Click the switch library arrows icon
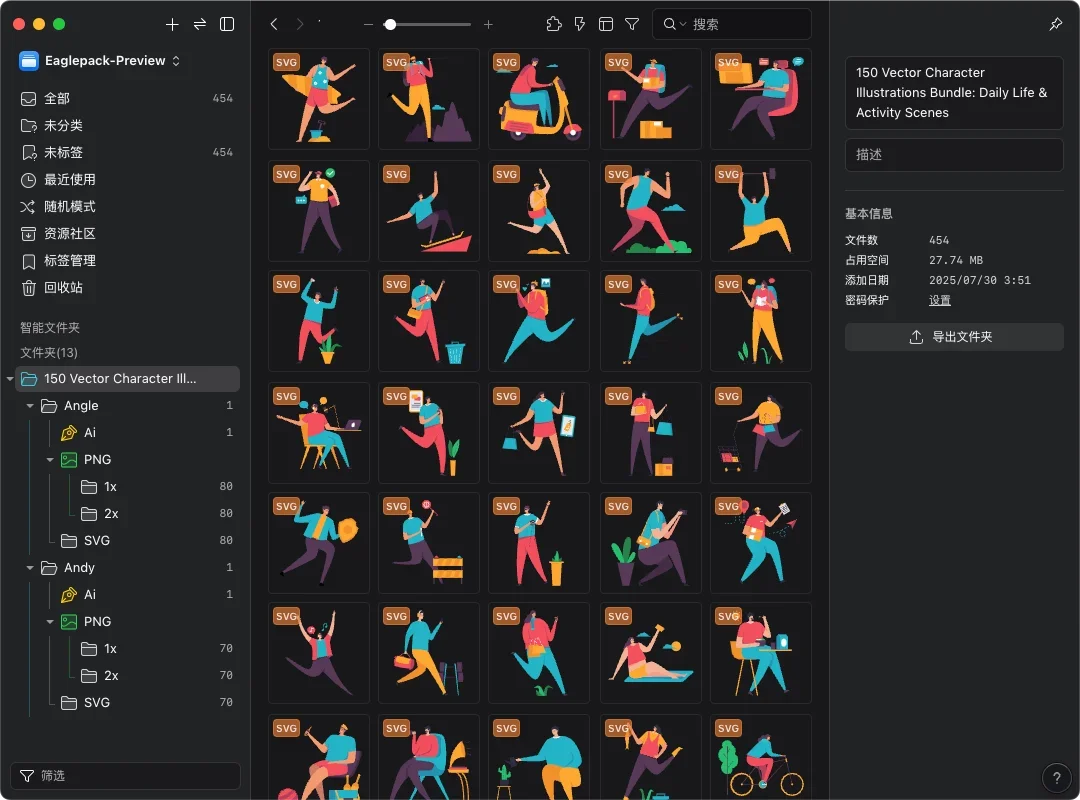Screen dimensions: 1080x800 coord(200,24)
